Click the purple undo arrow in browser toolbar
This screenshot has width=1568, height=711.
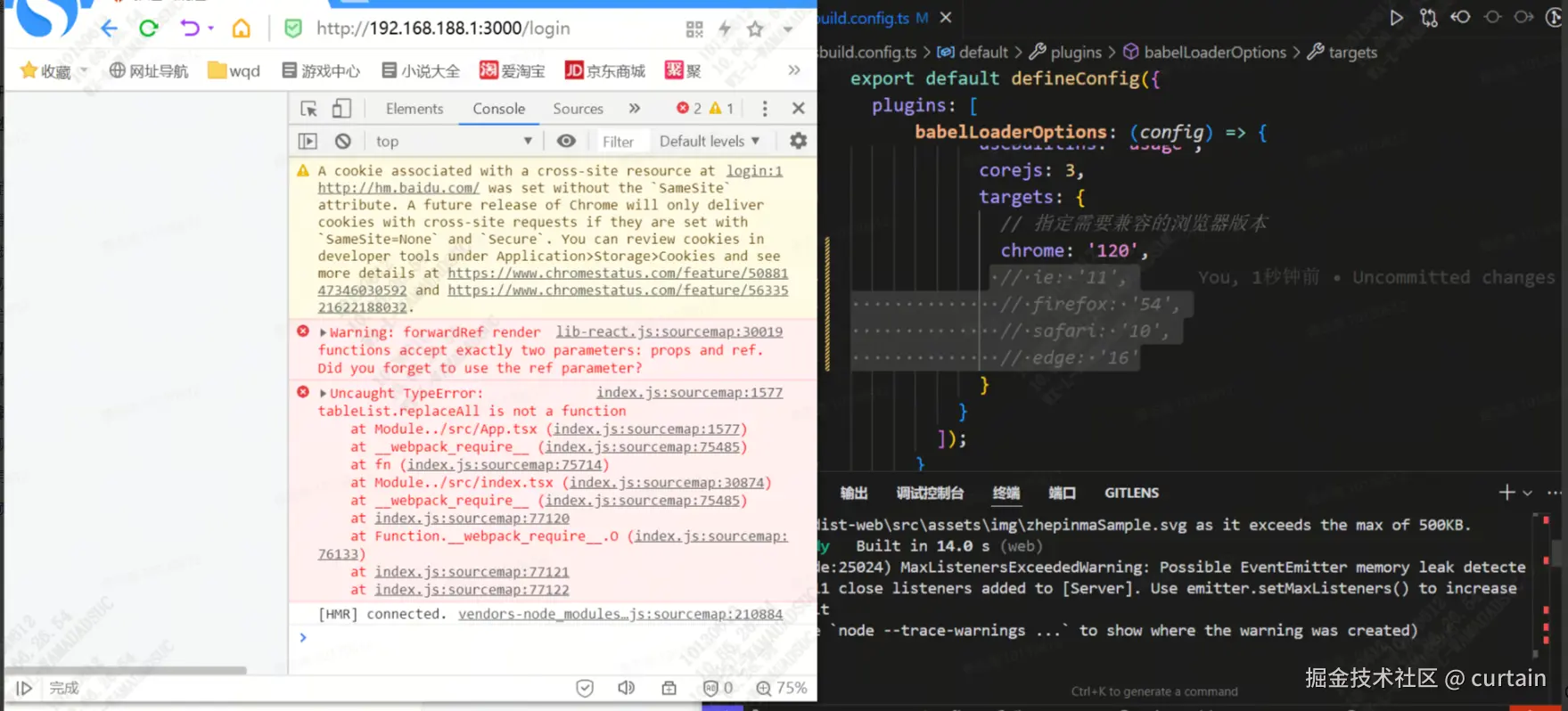pos(190,29)
